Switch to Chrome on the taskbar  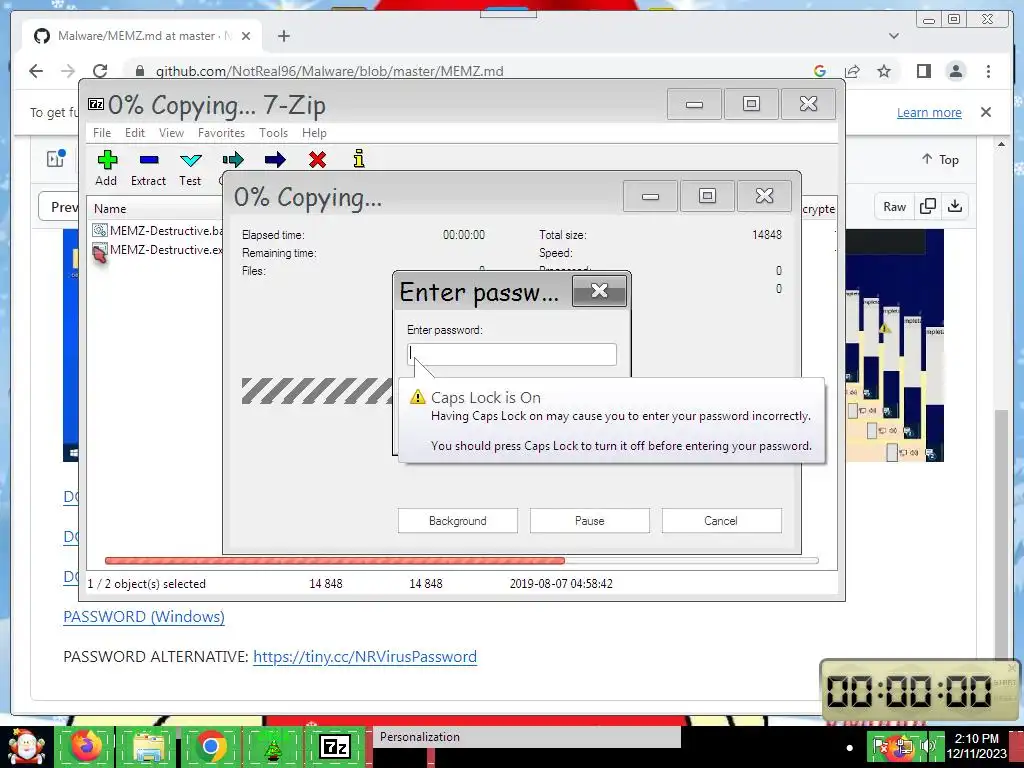click(210, 746)
